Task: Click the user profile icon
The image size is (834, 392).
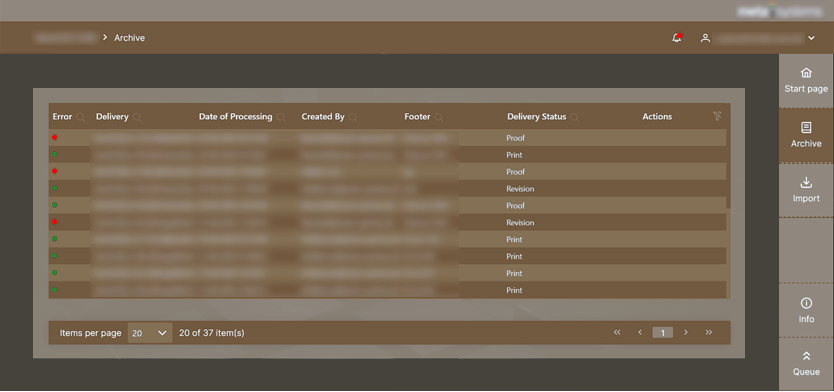Action: click(705, 38)
